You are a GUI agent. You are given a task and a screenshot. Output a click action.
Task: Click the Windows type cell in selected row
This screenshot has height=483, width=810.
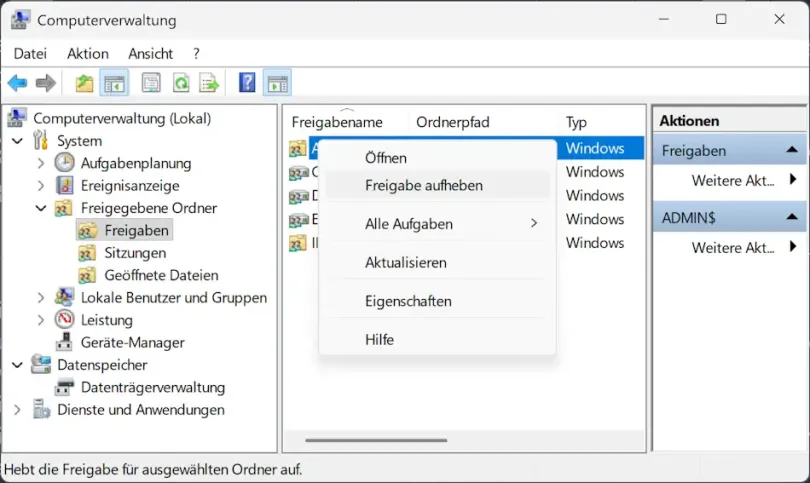595,148
